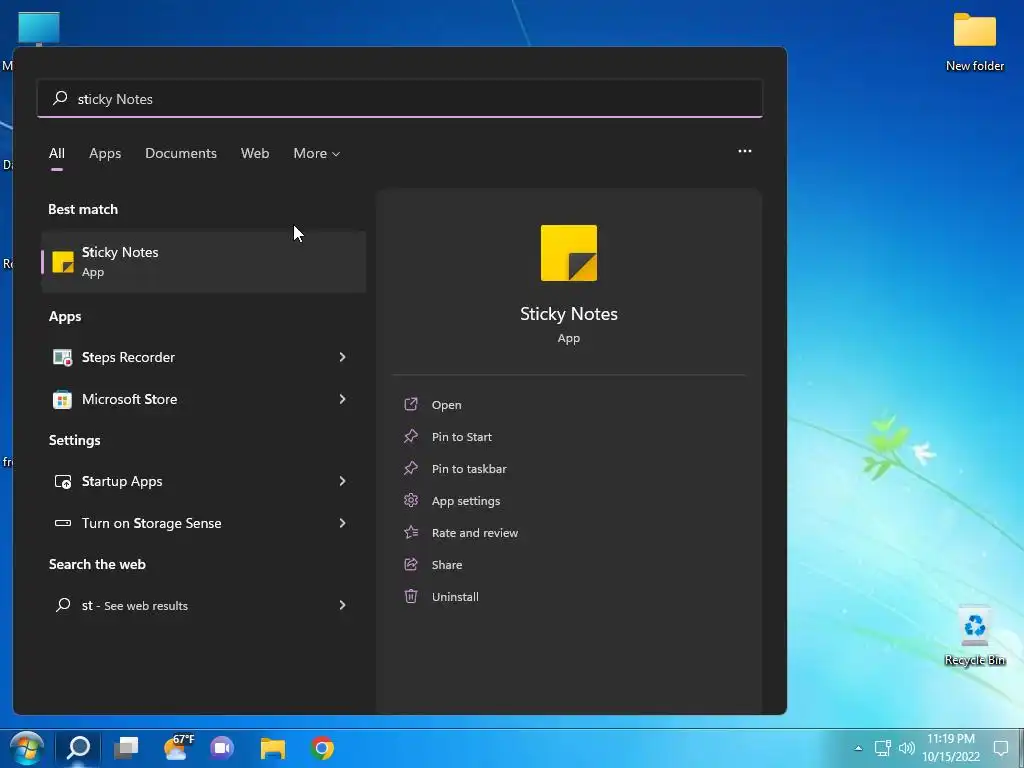The height and width of the screenshot is (768, 1024).
Task: Click the Start orb on the taskbar
Action: tap(27, 748)
